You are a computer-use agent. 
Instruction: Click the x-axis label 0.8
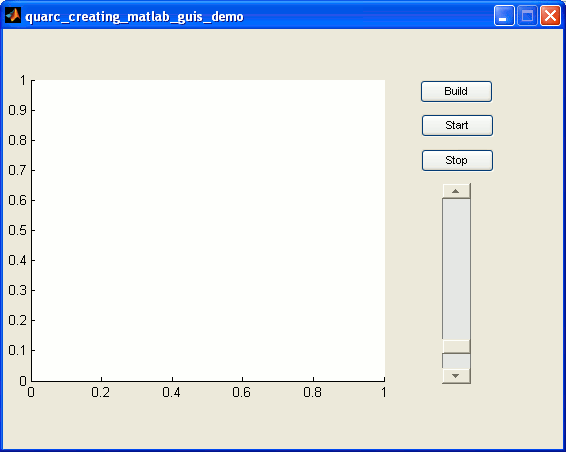(x=313, y=392)
